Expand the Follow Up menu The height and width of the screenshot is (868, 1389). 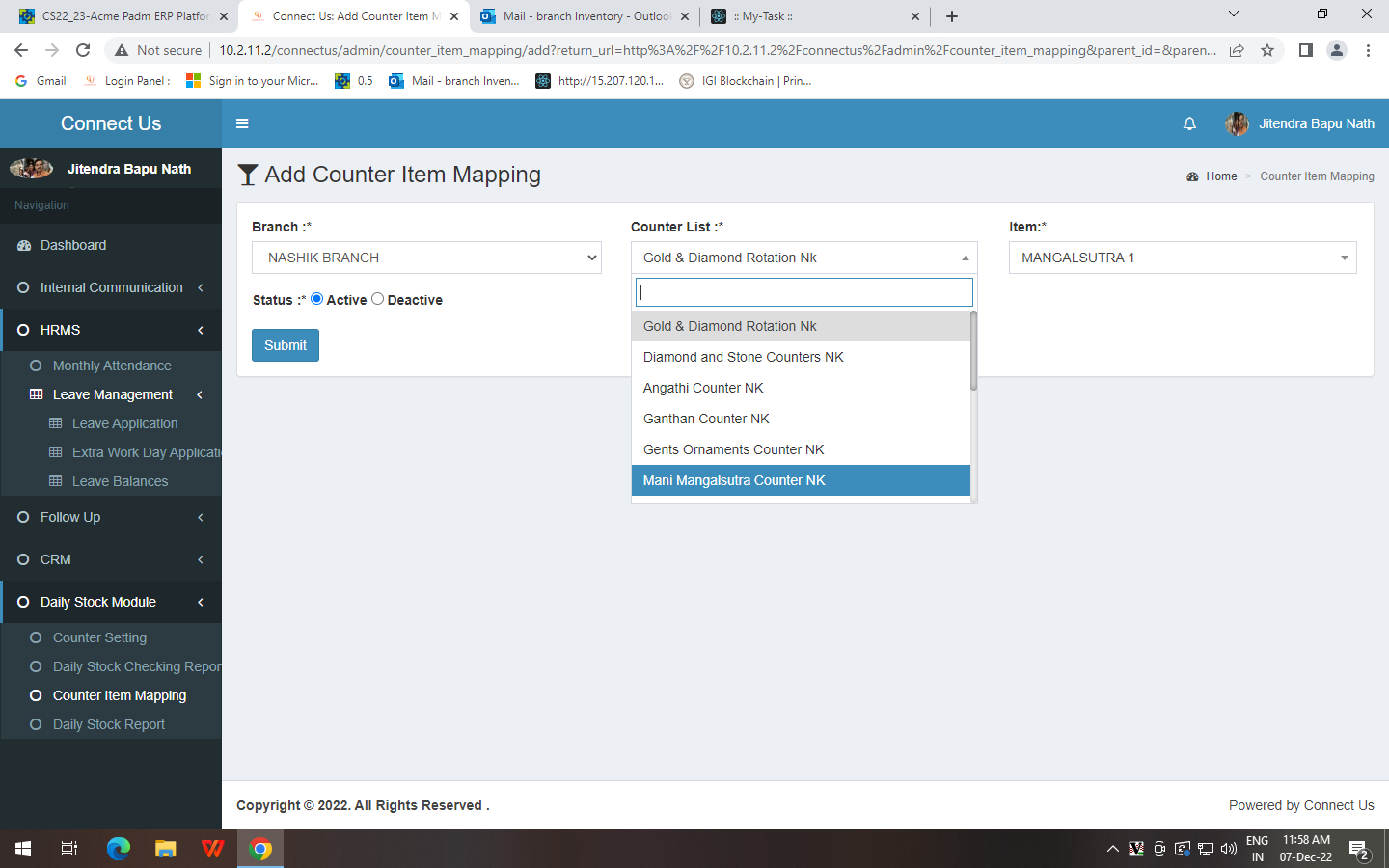[x=111, y=517]
